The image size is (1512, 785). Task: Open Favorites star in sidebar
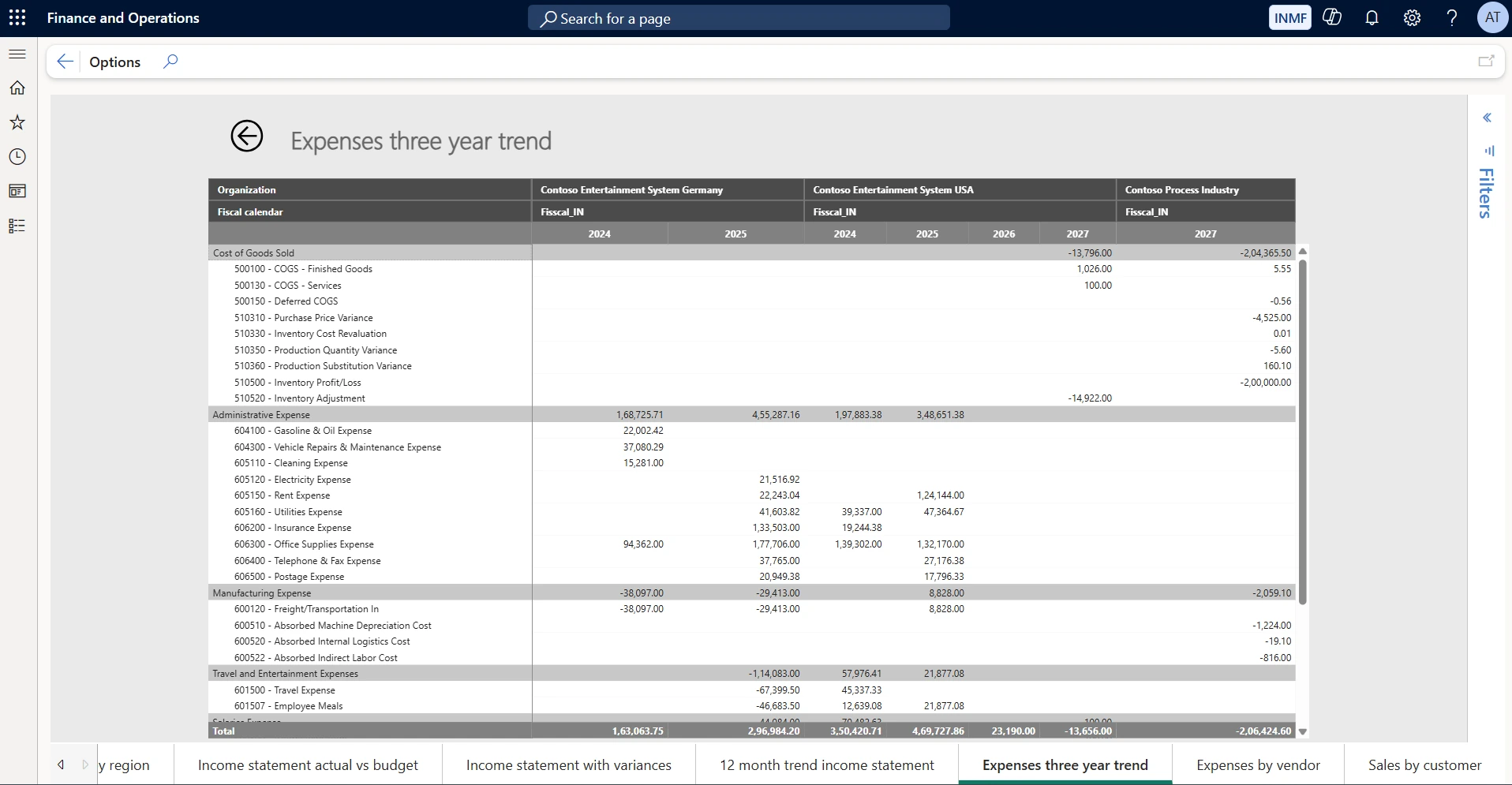(17, 122)
